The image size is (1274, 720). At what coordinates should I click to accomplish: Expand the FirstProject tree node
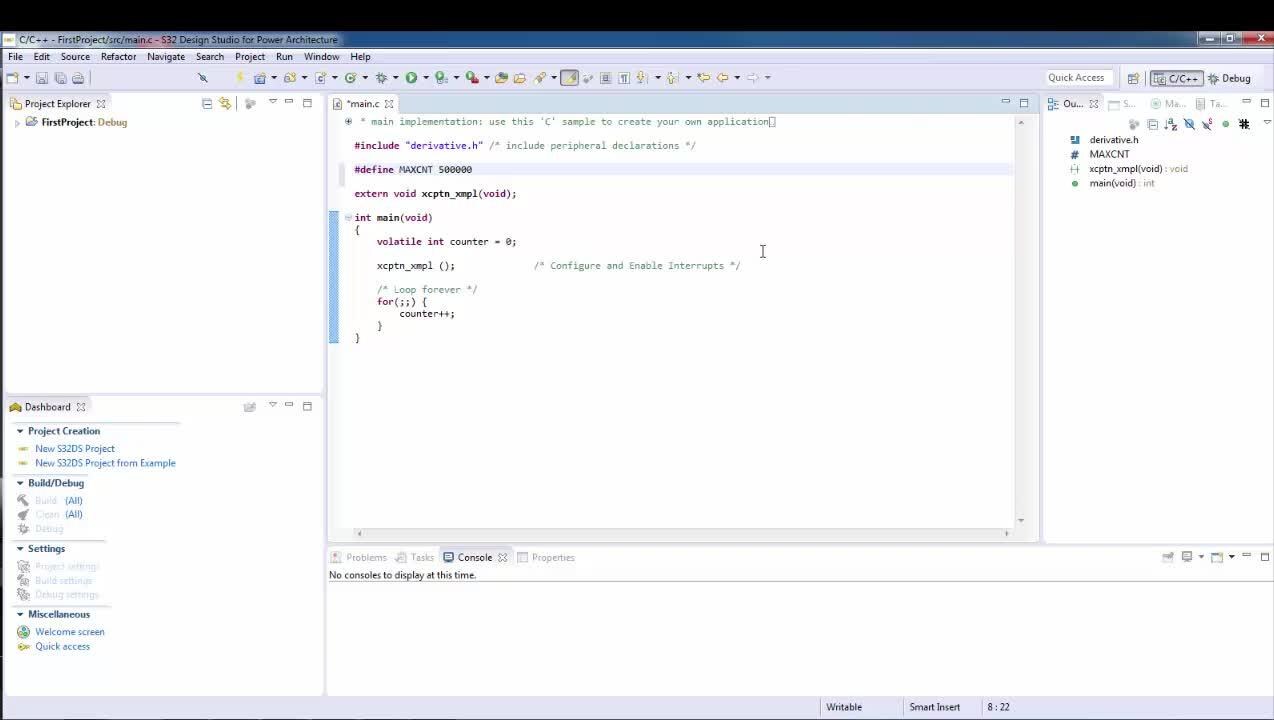[x=17, y=123]
